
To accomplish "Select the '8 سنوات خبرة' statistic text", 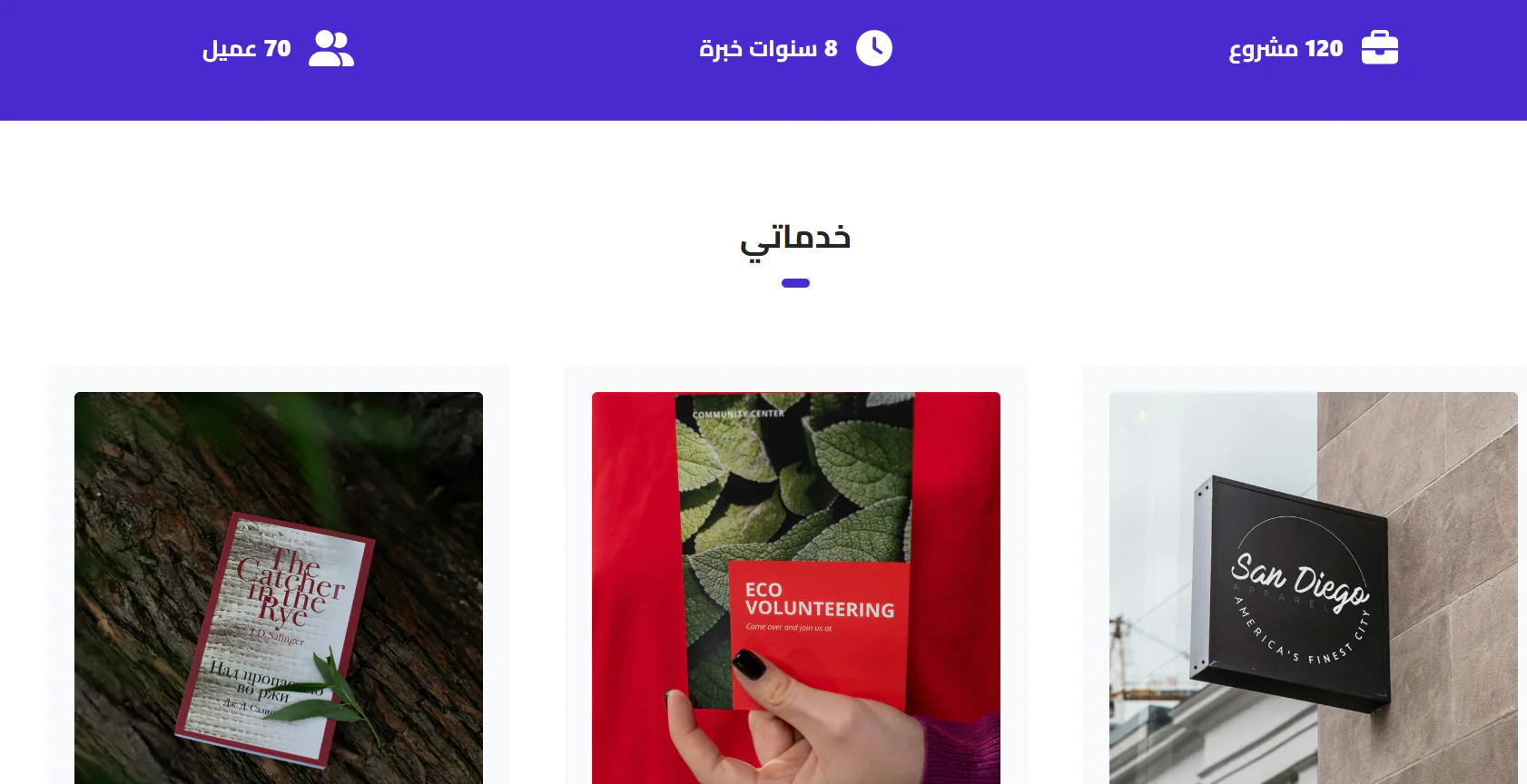I will 768,49.
